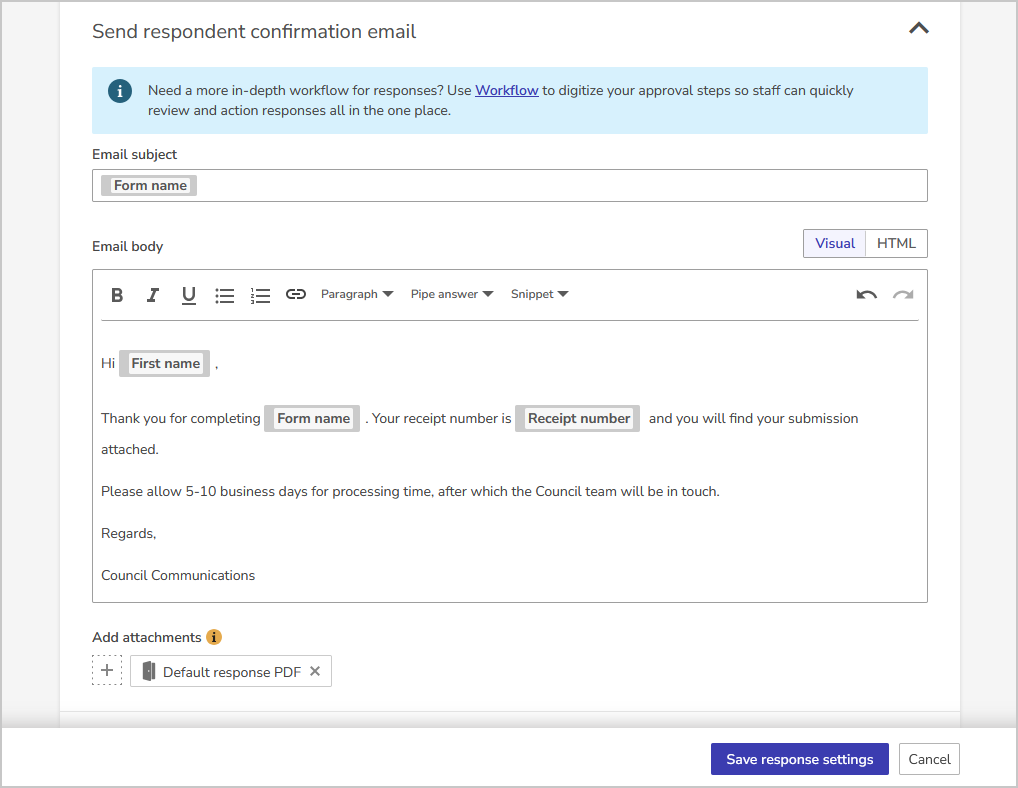Screen dimensions: 1018x788
Task: Show attachment info tooltip icon
Action: pos(214,637)
